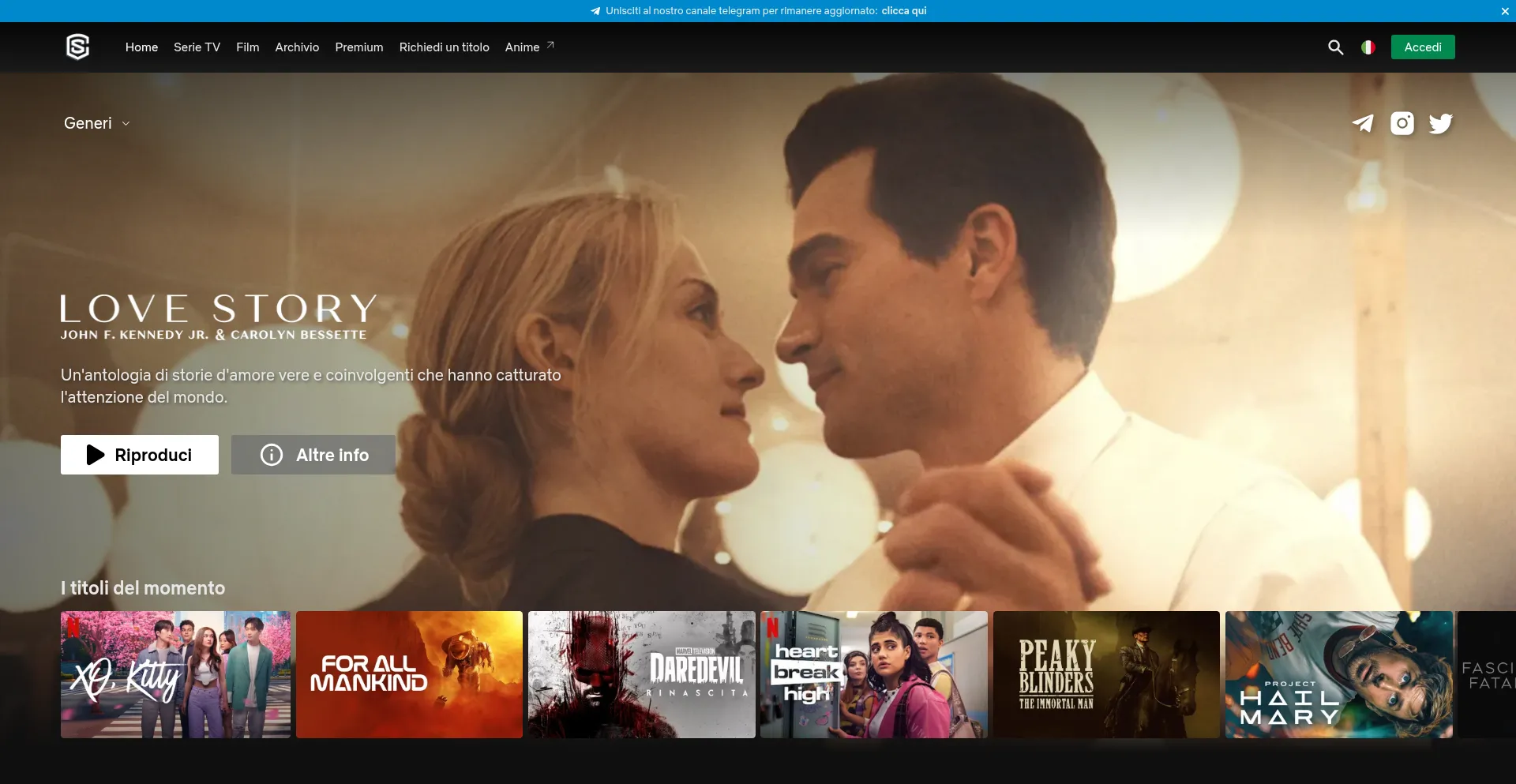Click the paper plane icon in banner
1516x784 pixels.
[x=595, y=11]
